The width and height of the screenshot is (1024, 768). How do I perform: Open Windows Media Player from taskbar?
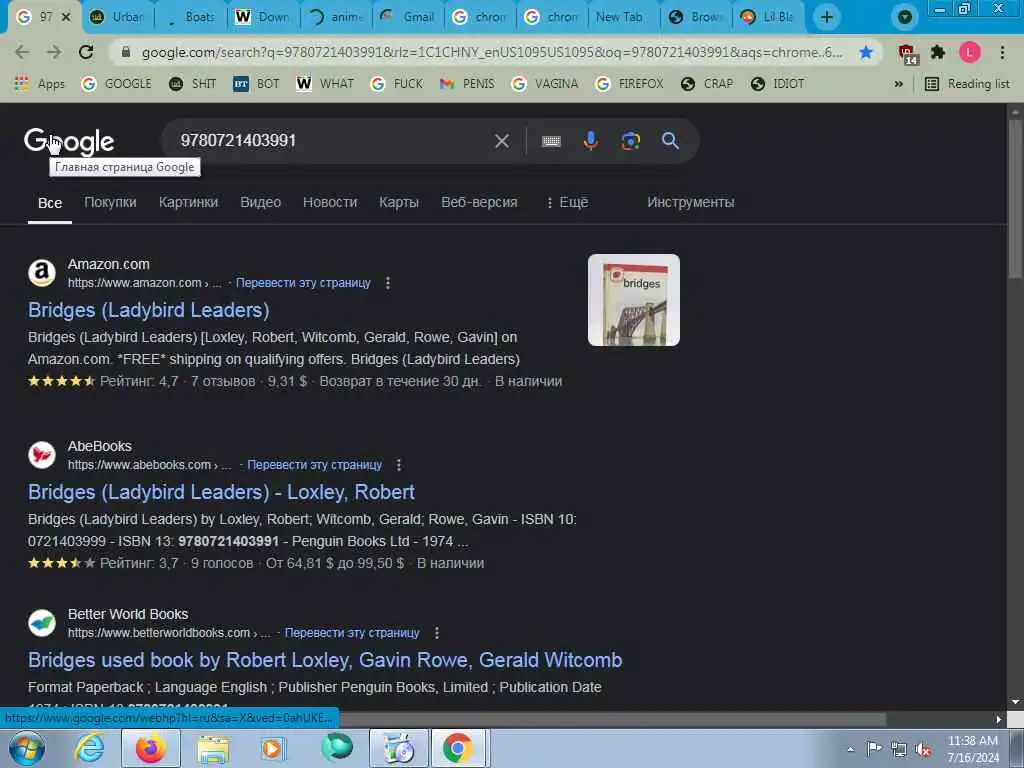(273, 748)
